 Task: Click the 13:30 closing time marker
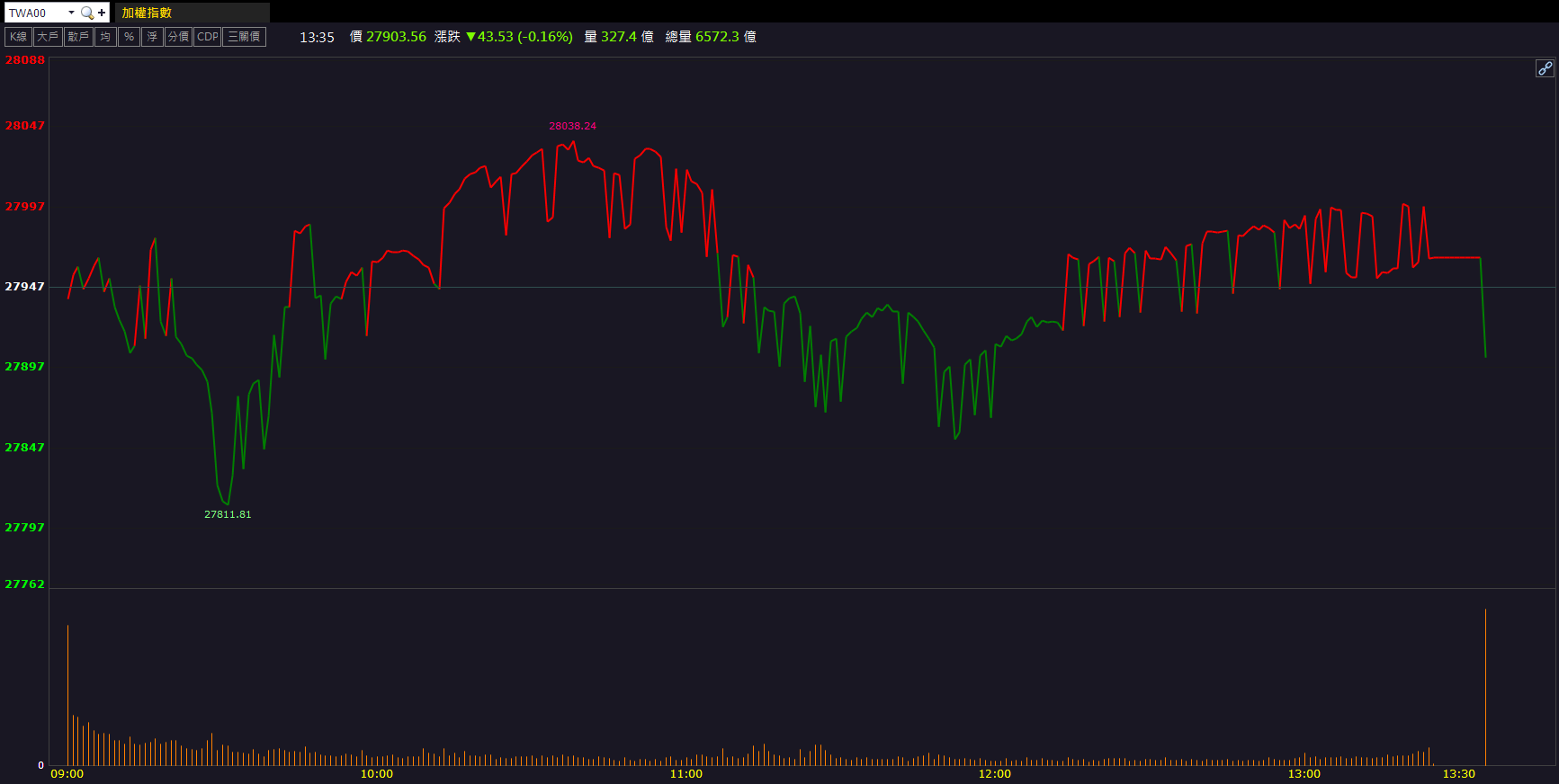(1458, 774)
